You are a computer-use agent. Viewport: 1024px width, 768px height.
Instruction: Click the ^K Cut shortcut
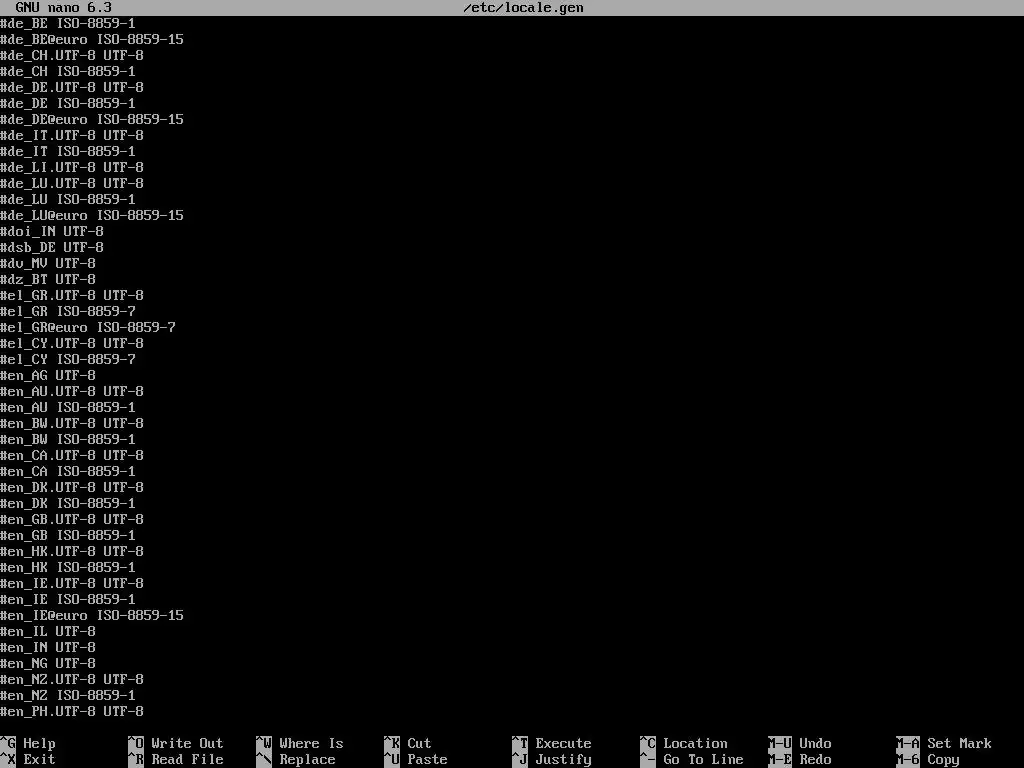[408, 743]
